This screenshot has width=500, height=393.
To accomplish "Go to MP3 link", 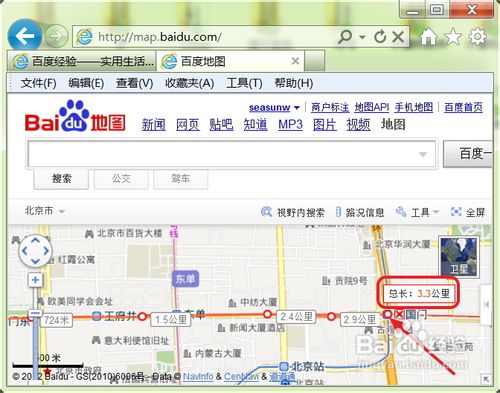I will tap(290, 125).
